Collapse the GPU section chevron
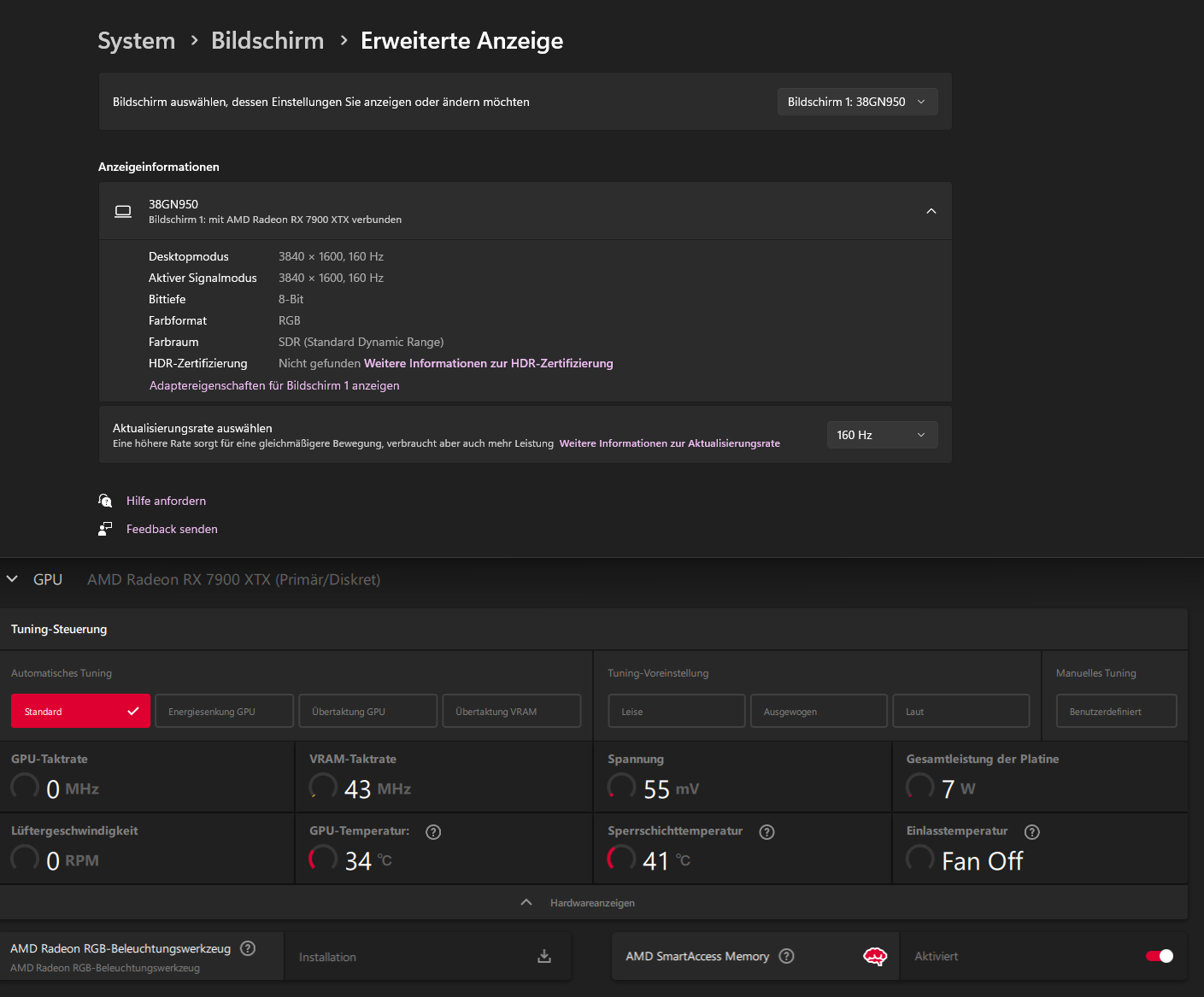 (12, 579)
